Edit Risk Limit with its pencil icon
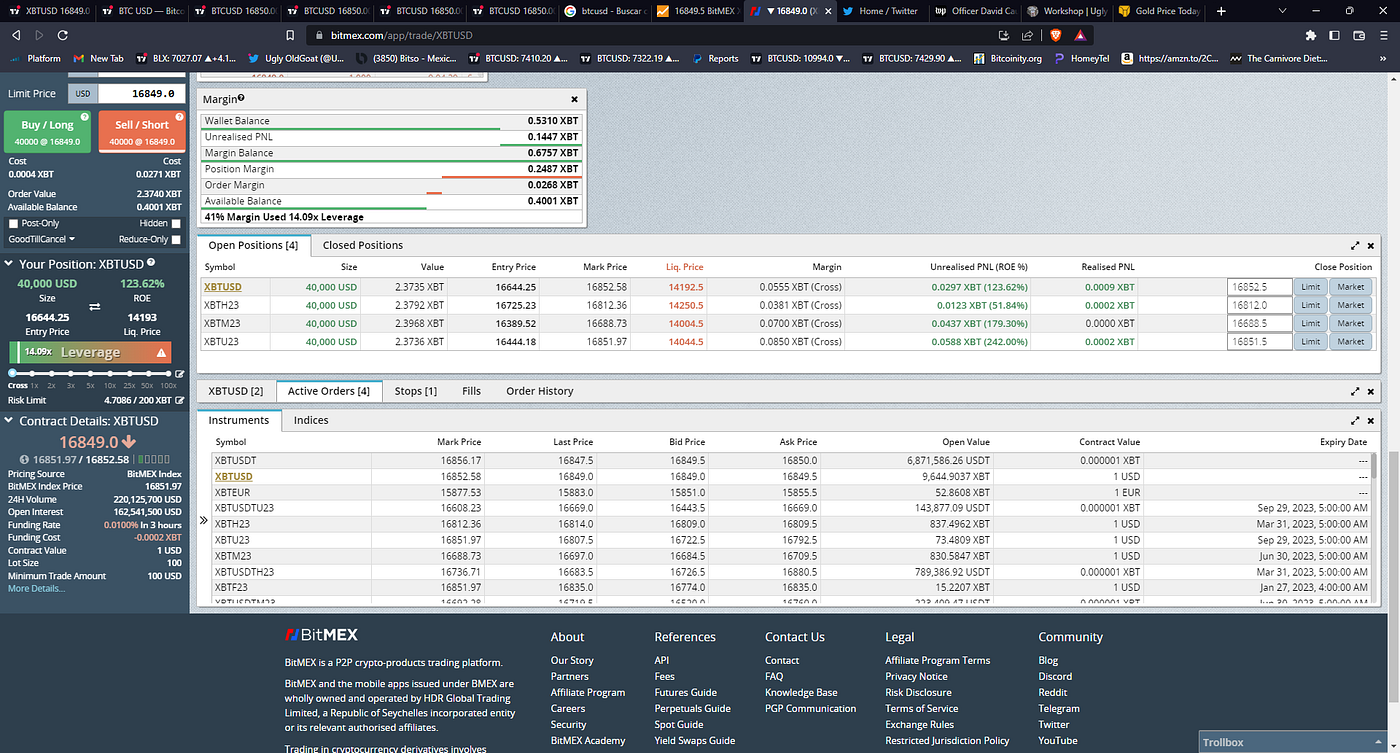The height and width of the screenshot is (753, 1400). [x=180, y=400]
